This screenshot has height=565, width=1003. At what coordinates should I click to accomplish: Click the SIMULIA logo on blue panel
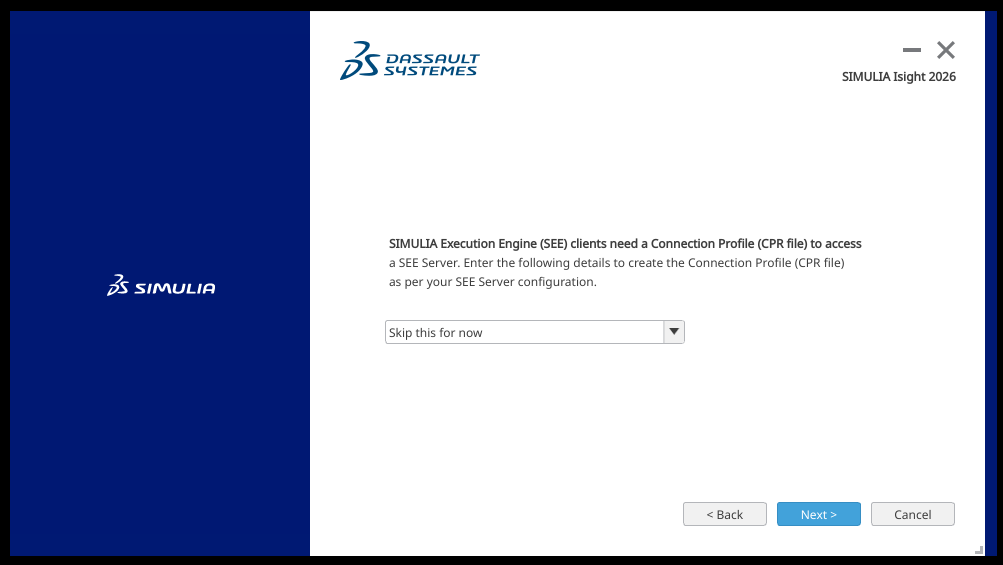pos(161,285)
